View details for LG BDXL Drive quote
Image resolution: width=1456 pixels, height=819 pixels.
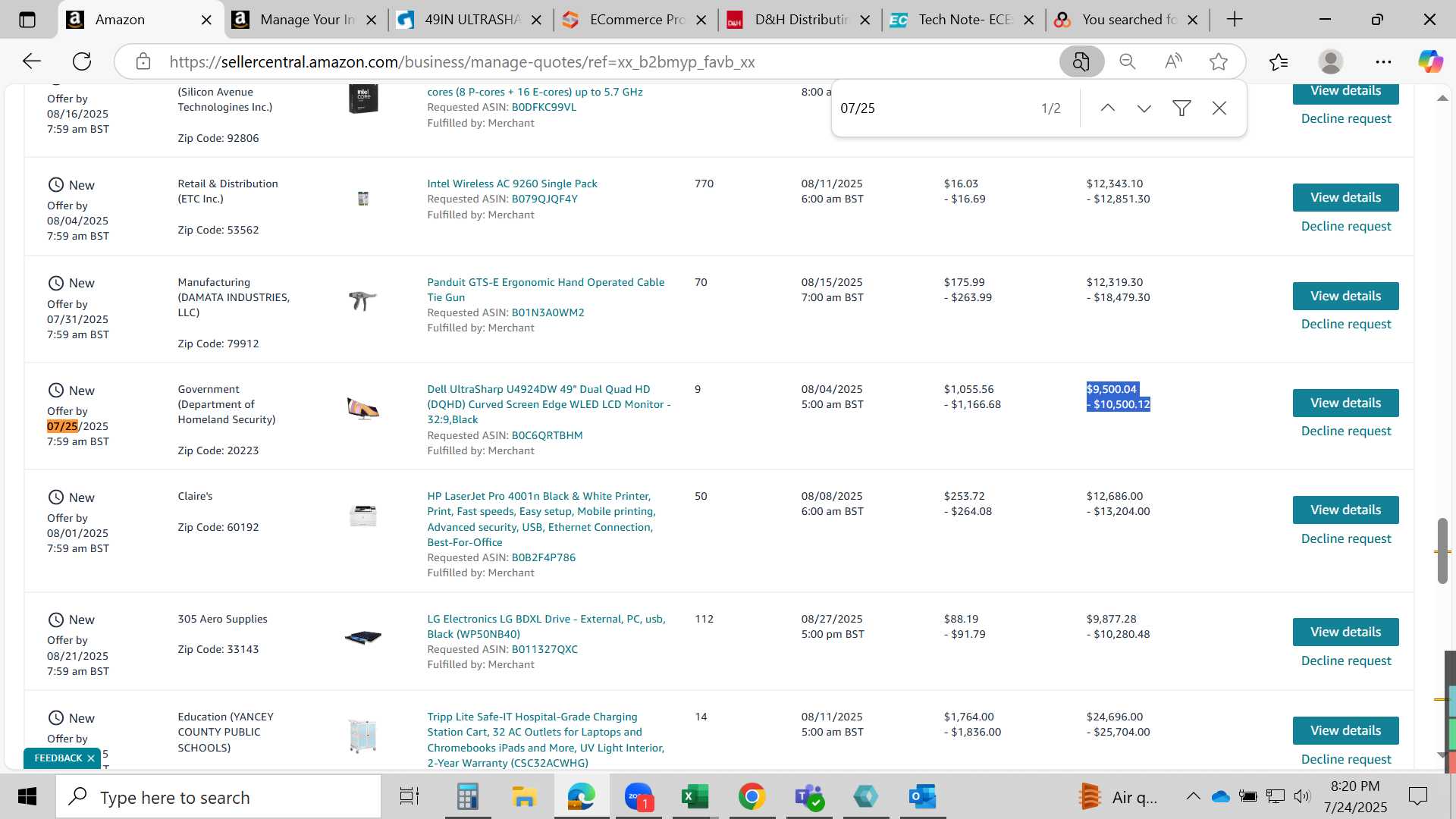click(x=1345, y=632)
